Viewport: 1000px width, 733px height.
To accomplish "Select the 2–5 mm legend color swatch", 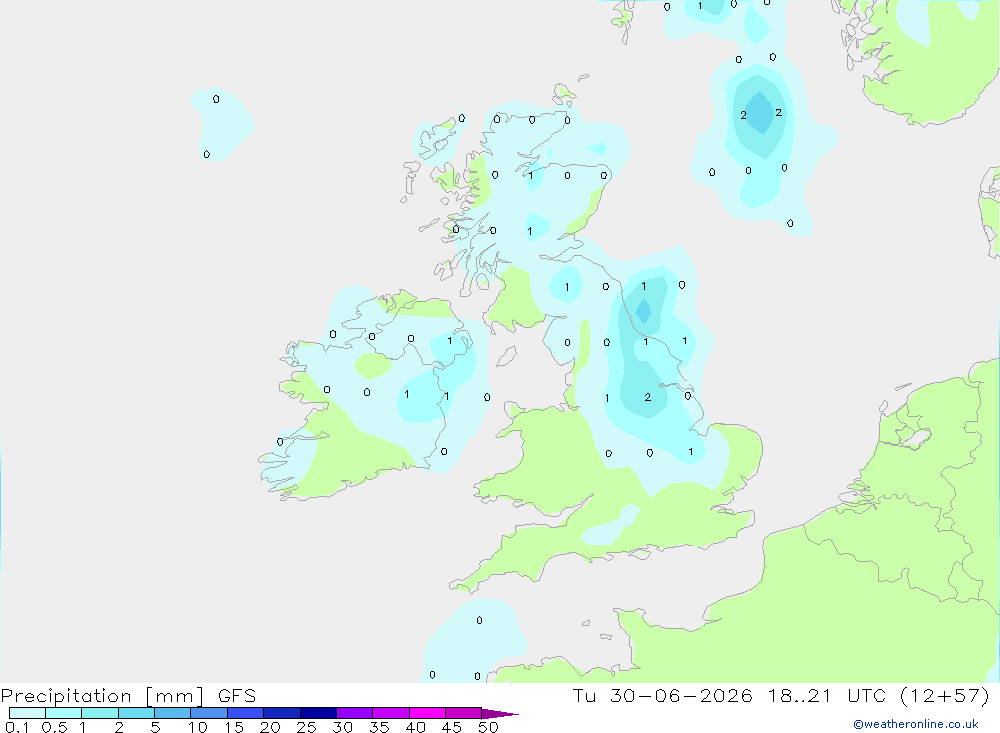I will point(136,713).
